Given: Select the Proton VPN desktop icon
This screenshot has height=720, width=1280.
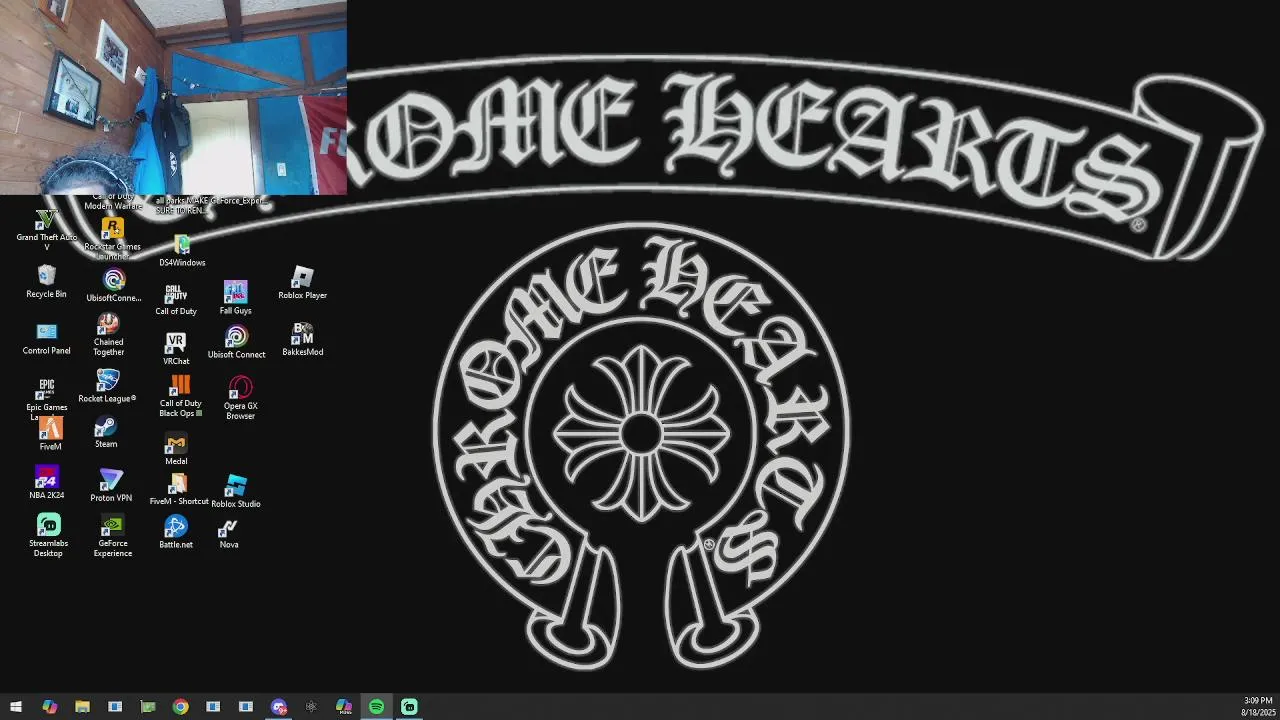Looking at the screenshot, I should pos(111,486).
